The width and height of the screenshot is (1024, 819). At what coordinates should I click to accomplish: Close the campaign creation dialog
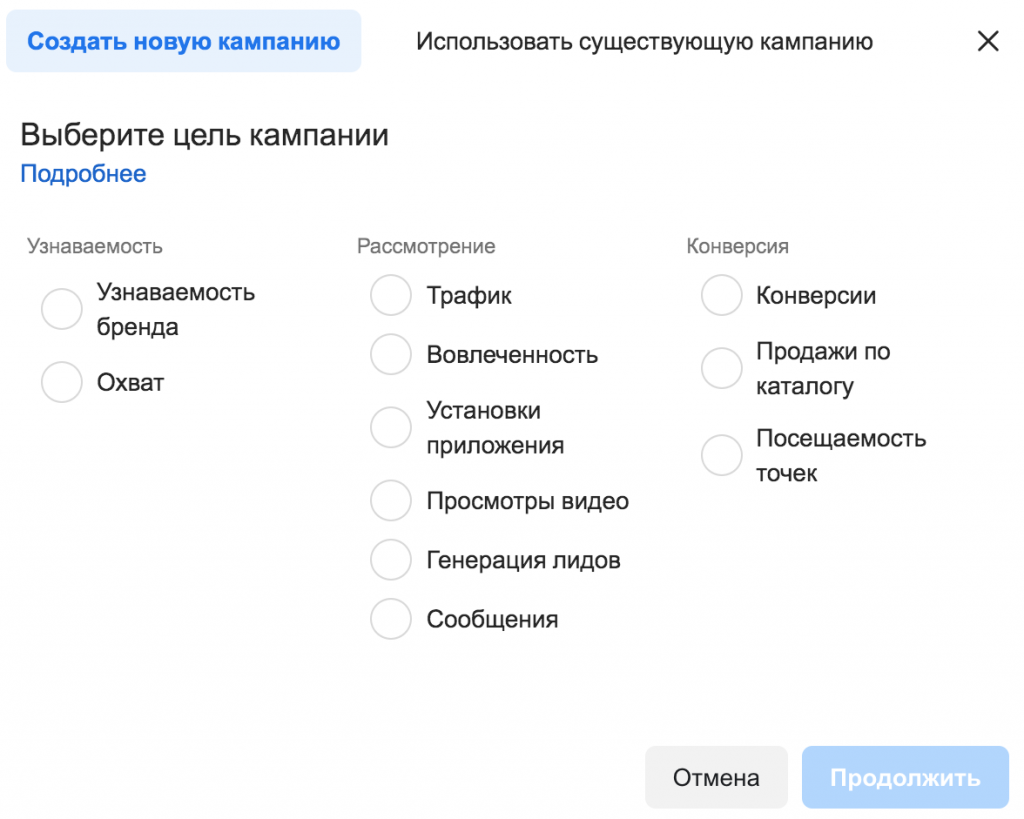click(987, 41)
